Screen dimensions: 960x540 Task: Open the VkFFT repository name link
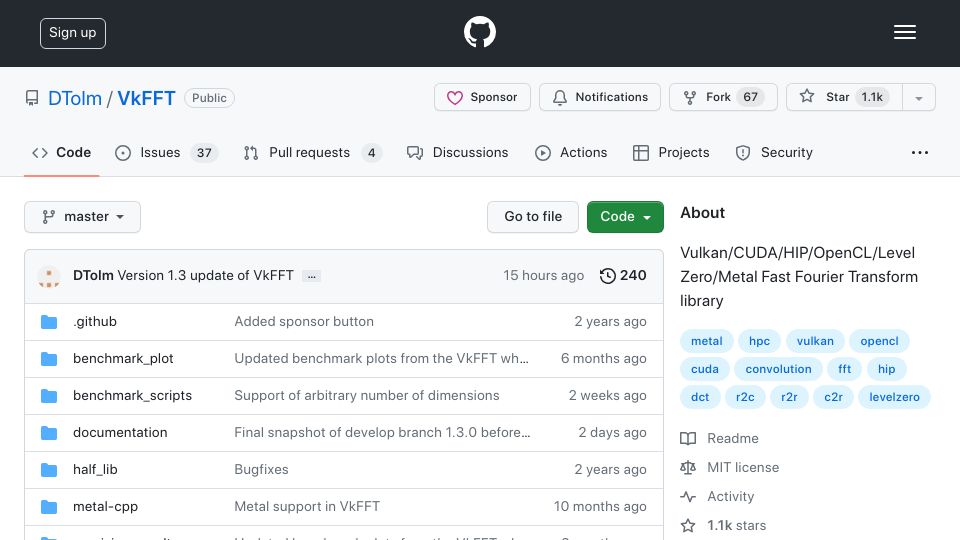click(146, 98)
